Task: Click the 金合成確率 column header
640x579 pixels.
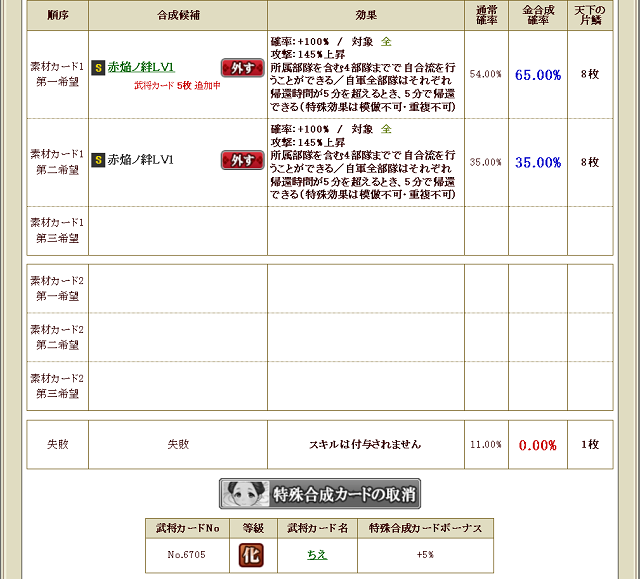Action: click(x=537, y=16)
